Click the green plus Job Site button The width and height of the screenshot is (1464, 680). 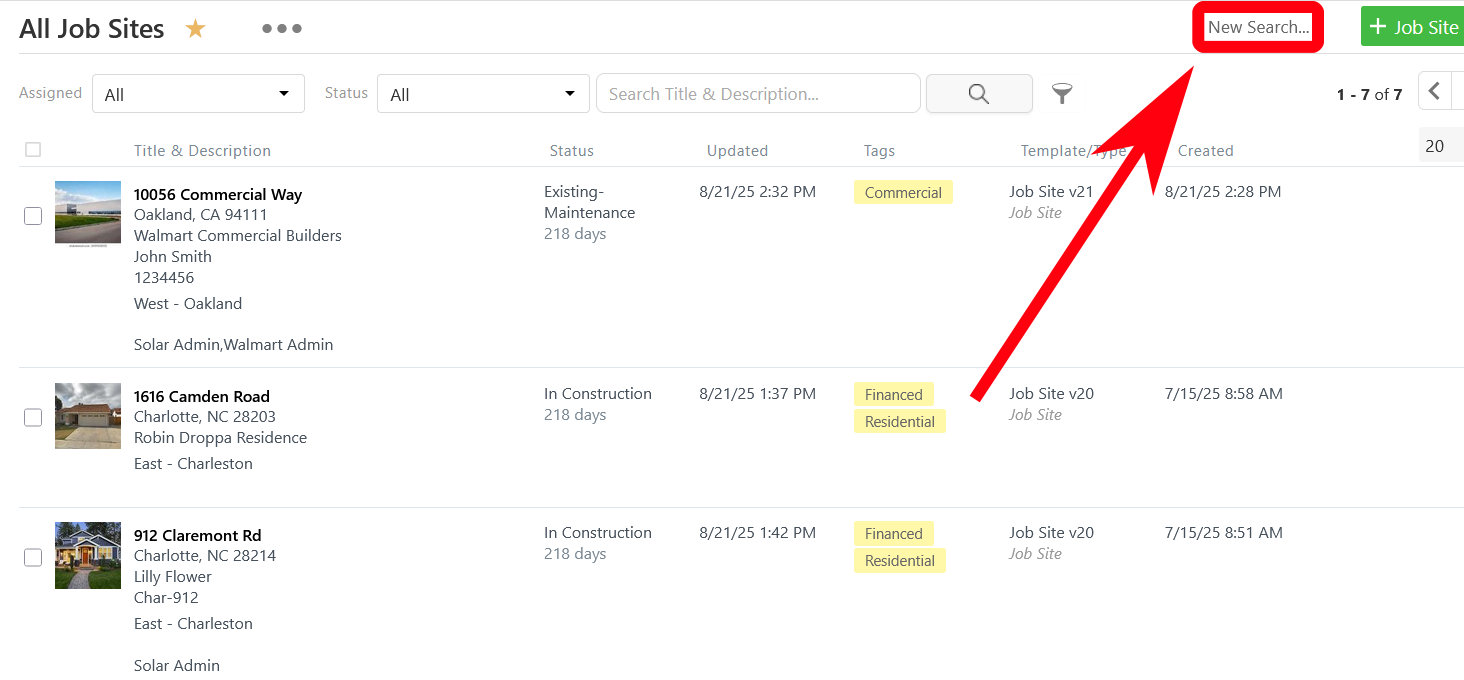tap(1413, 27)
